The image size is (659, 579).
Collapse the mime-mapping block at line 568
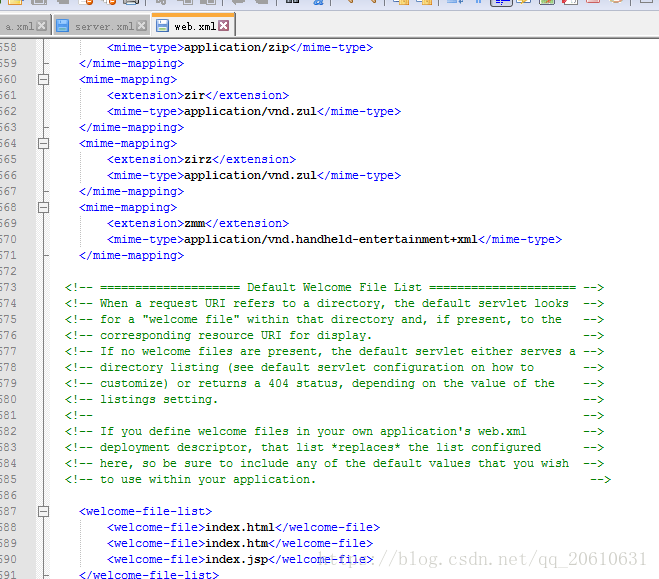pos(43,207)
